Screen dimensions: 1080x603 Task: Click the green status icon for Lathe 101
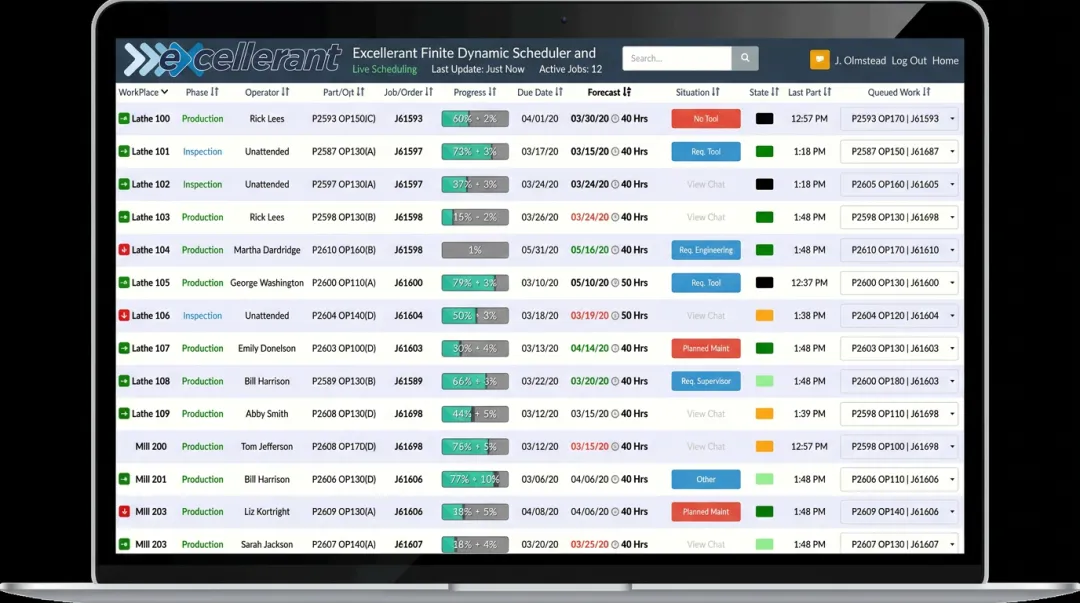pos(124,152)
